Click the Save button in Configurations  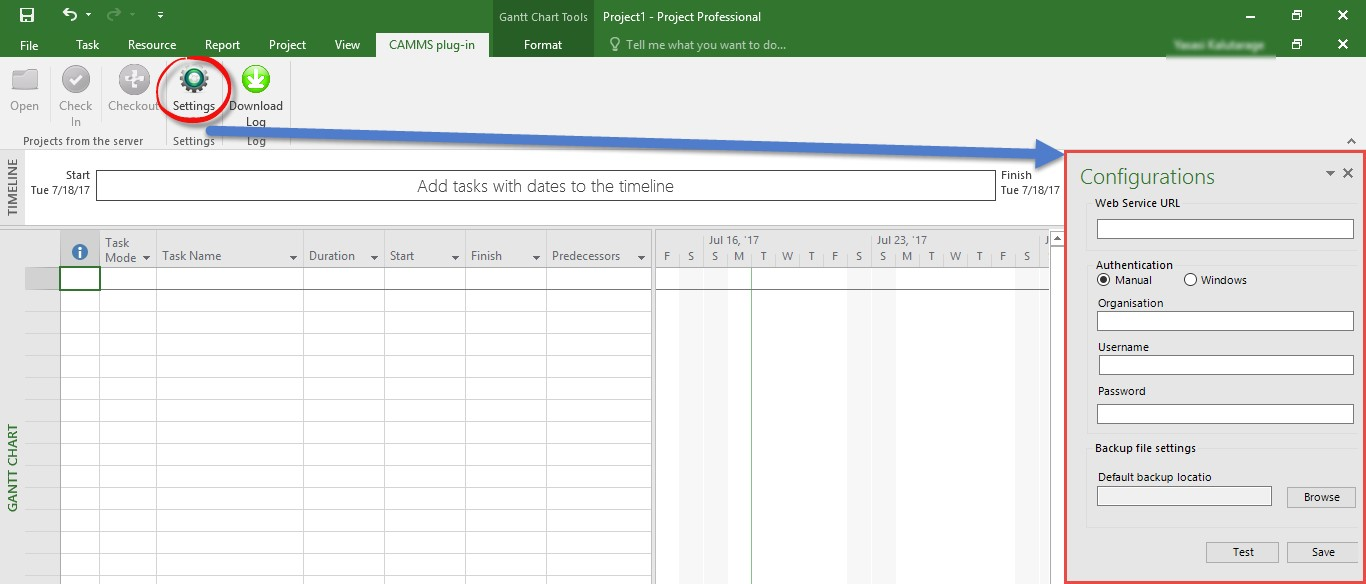pos(1323,552)
